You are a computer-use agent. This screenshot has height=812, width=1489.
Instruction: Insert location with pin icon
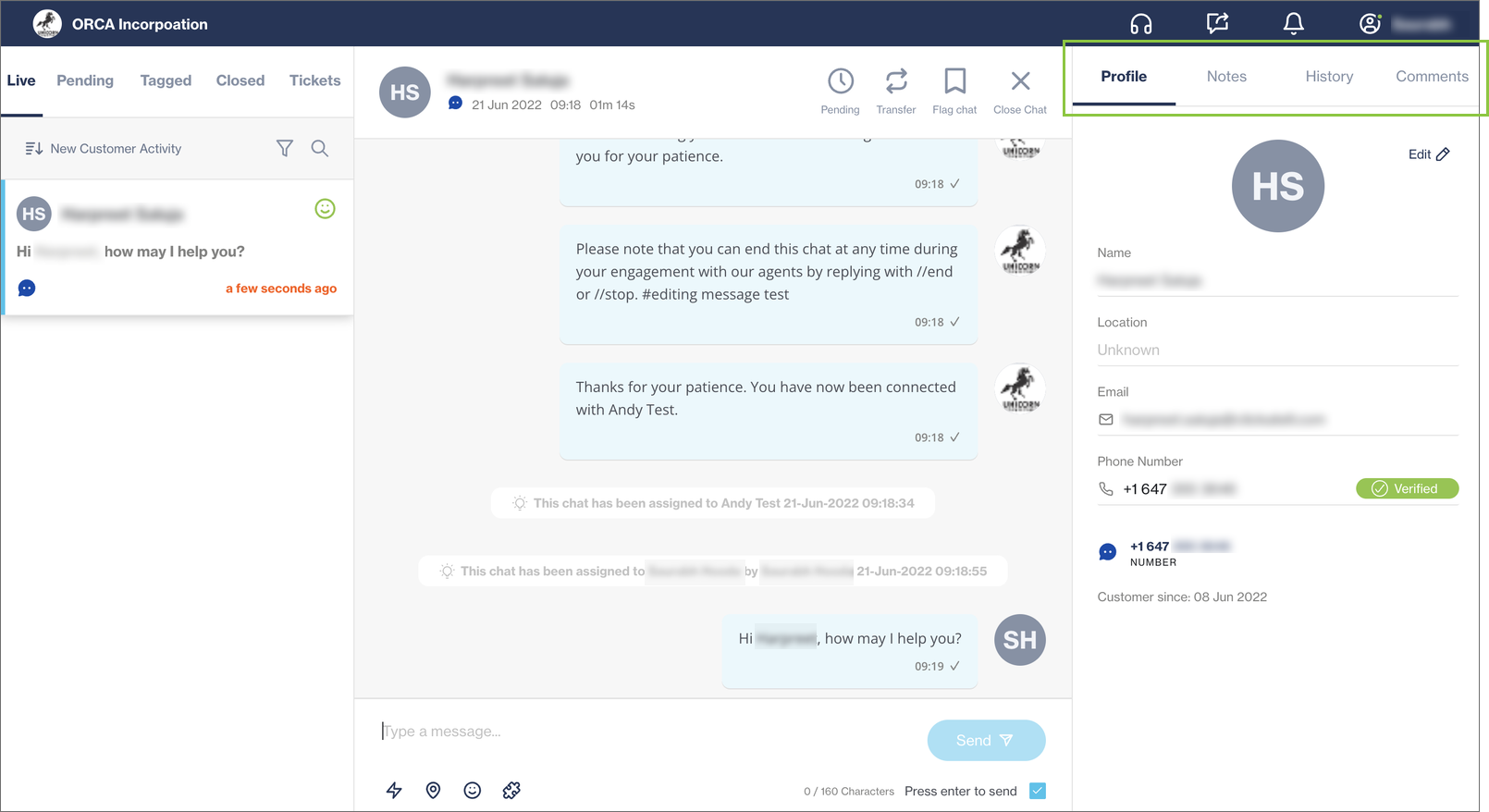click(433, 790)
